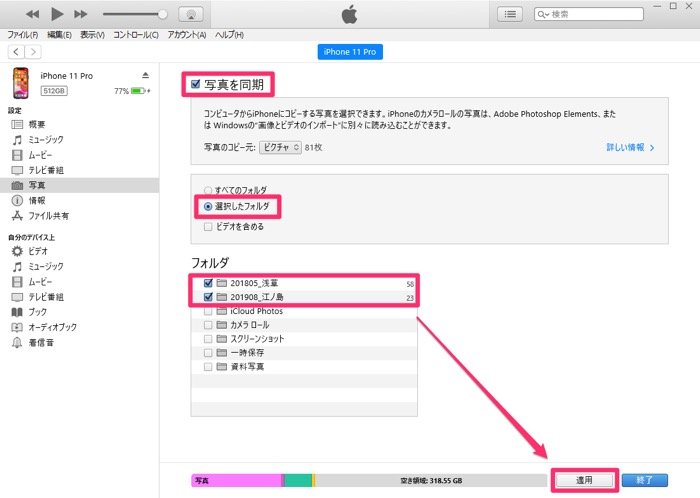The image size is (700, 498).
Task: Open ビデオ under 自分のデバイス上
Action: point(38,251)
